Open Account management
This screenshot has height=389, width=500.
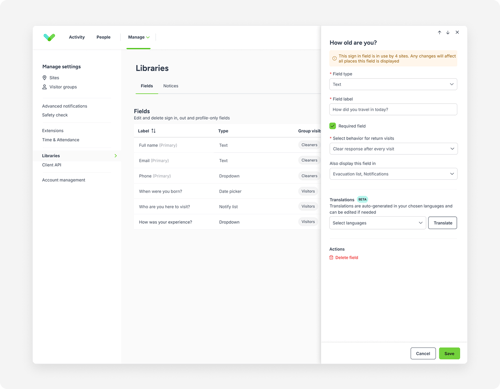[x=63, y=180]
